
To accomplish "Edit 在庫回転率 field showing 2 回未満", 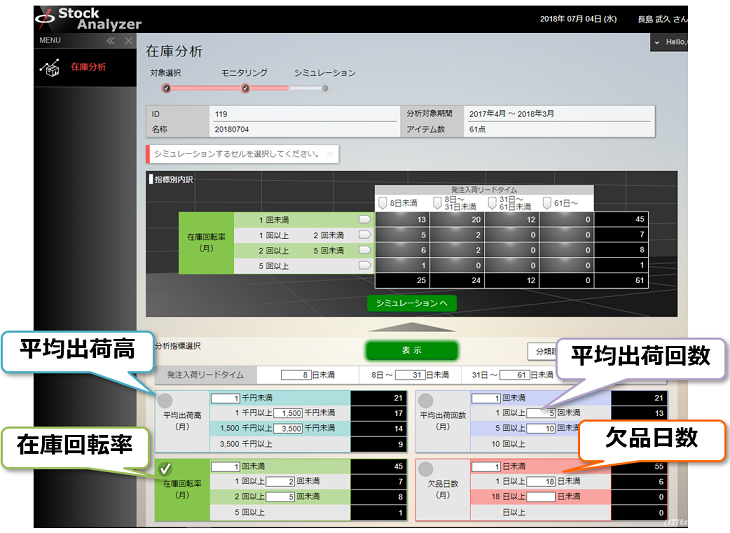I will [x=280, y=481].
